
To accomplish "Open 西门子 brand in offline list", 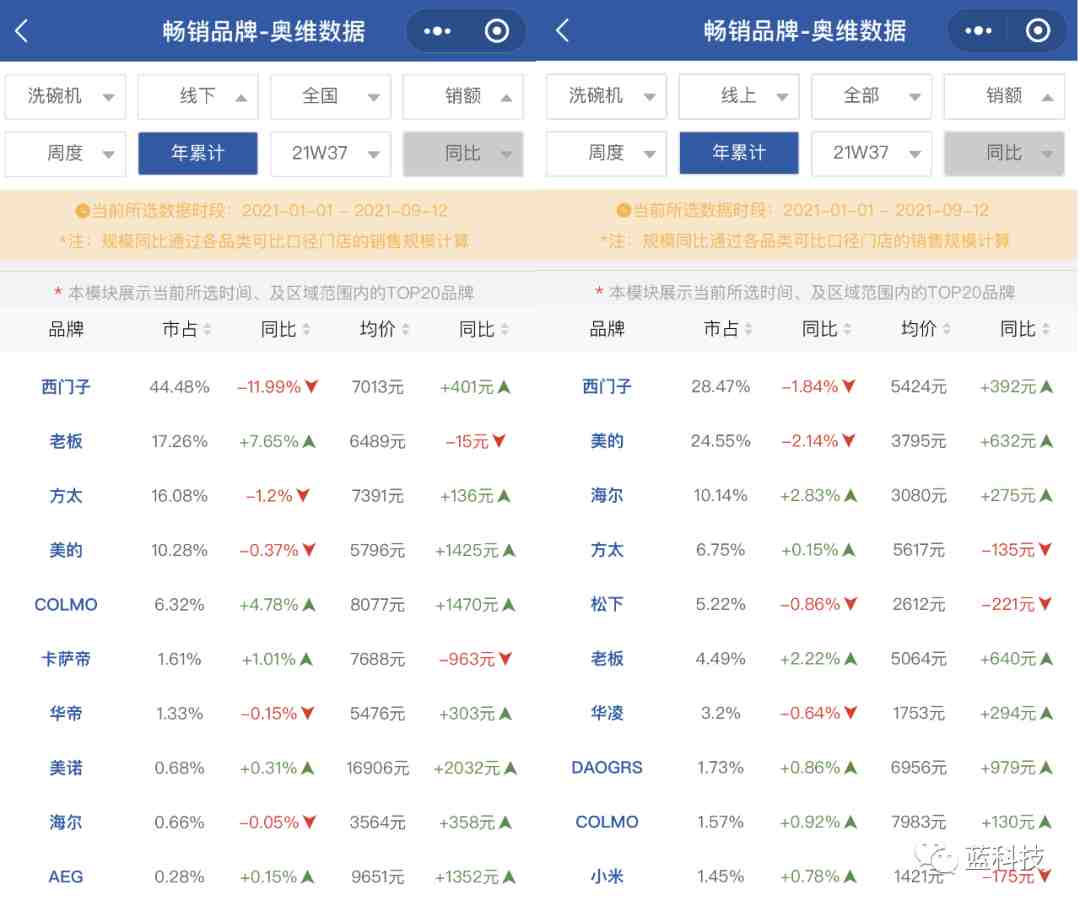I will click(65, 387).
